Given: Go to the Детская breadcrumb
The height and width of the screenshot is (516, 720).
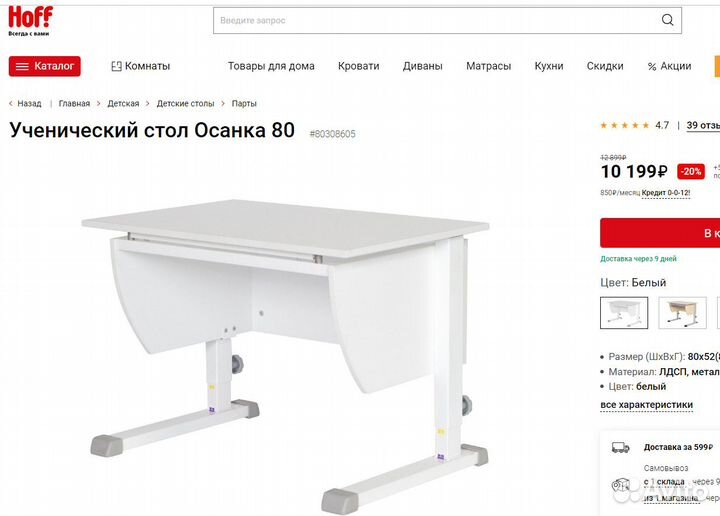Looking at the screenshot, I should [x=123, y=103].
